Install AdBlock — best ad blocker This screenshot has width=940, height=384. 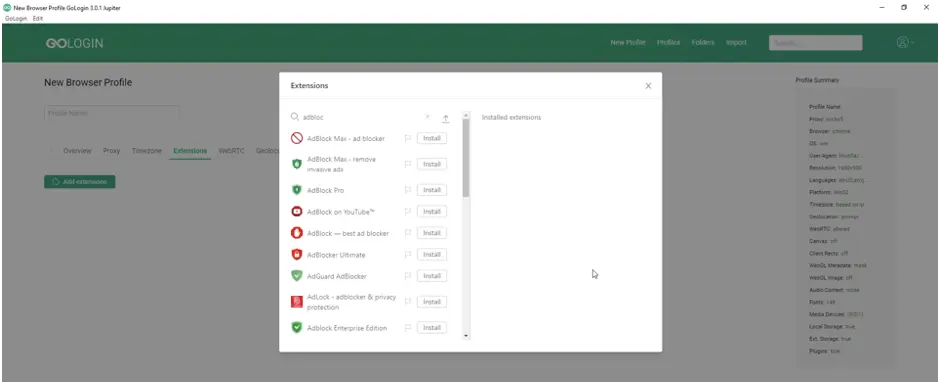(432, 233)
